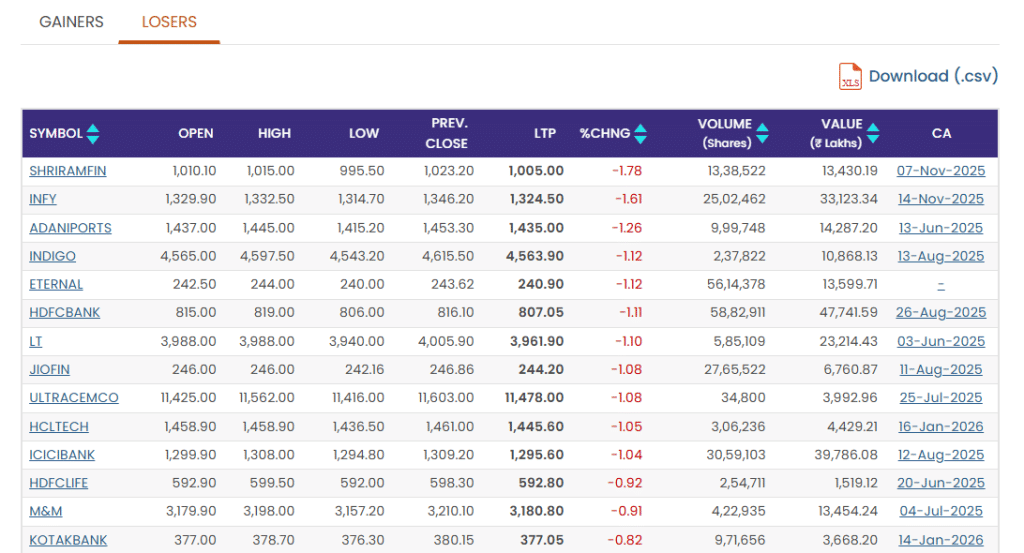This screenshot has height=553, width=1024.
Task: Open corporate action date 07-Nov-2025
Action: 940,171
